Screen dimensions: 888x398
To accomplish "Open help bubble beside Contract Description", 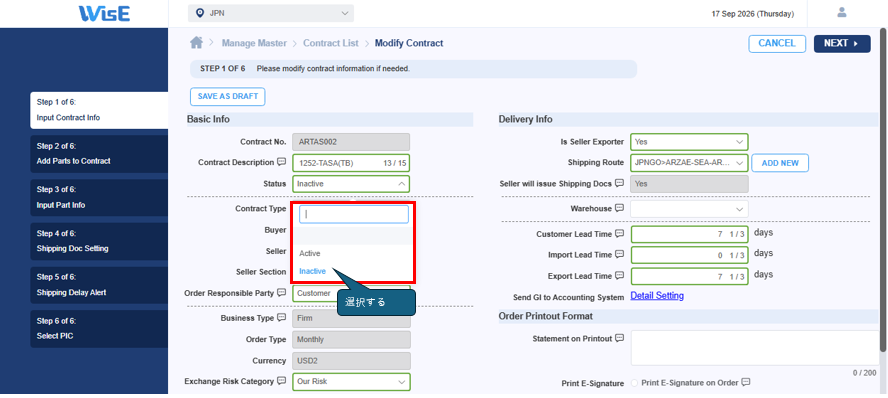I will [281, 162].
